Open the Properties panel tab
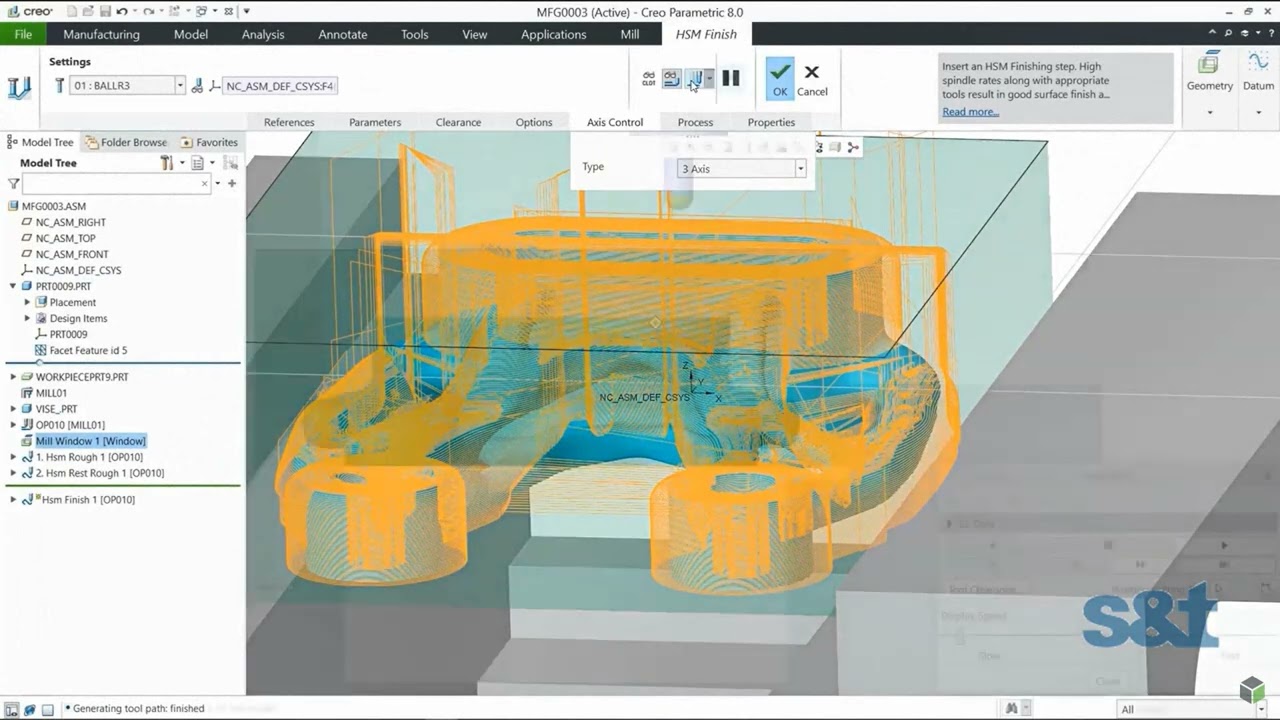 pos(771,122)
